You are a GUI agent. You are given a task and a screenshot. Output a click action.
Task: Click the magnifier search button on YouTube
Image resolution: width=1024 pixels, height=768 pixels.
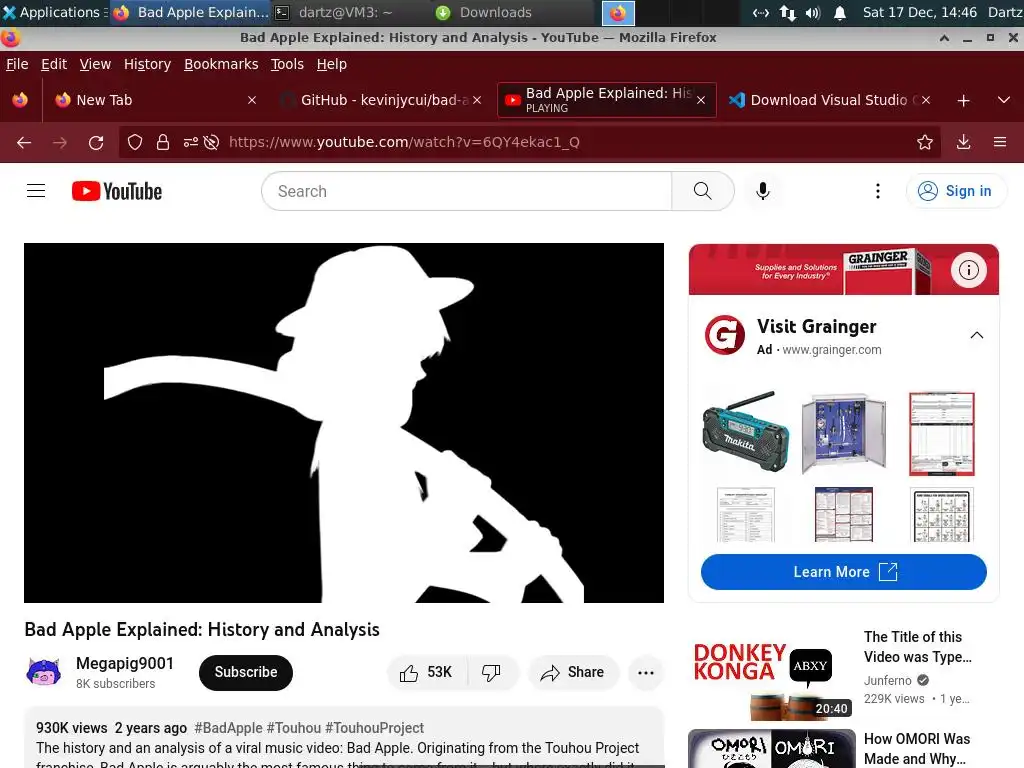[x=703, y=191]
